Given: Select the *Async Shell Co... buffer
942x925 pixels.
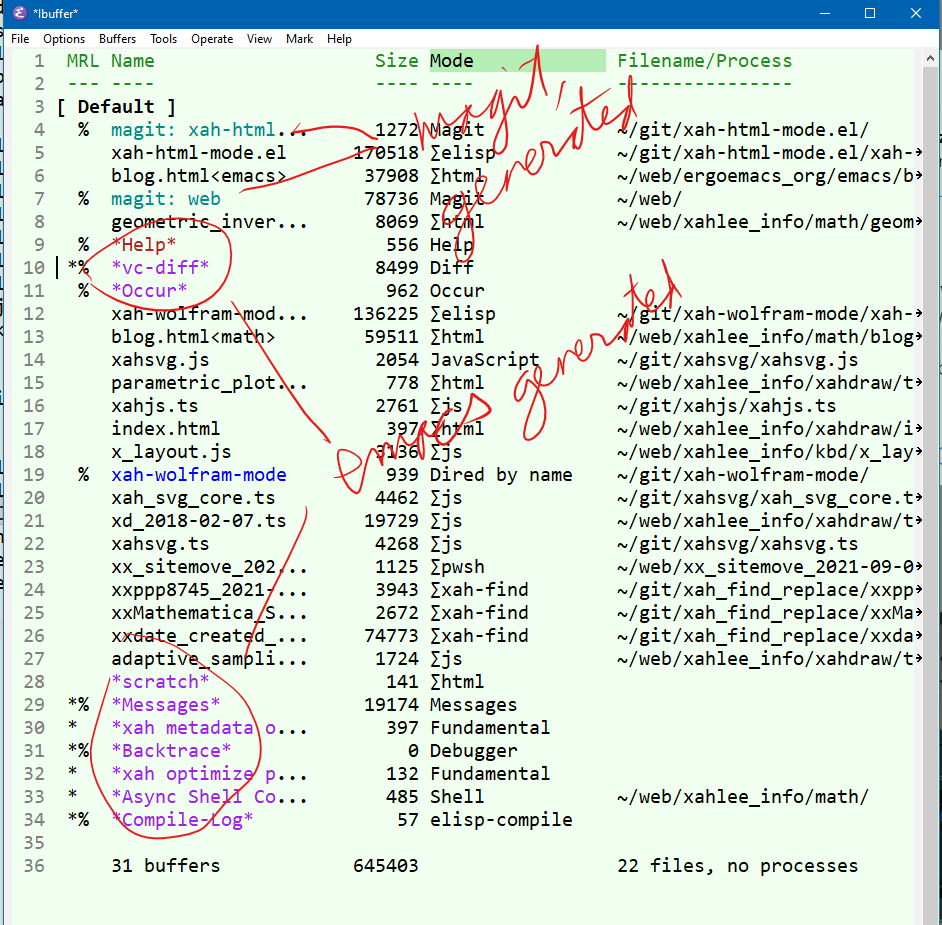Looking at the screenshot, I should point(209,797).
